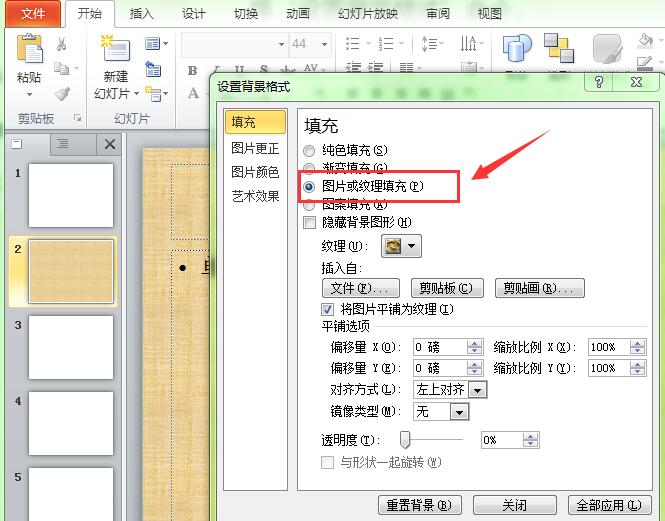Select 图片颜色 in dialog sidebar

click(255, 172)
